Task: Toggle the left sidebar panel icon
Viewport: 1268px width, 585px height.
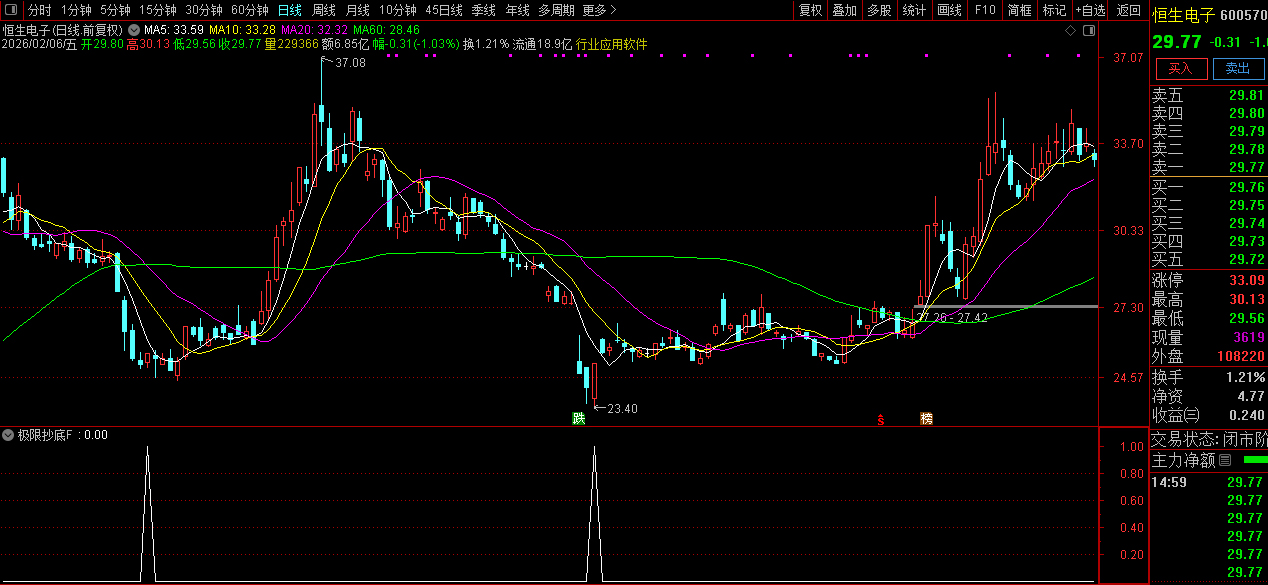Action: tap(13, 10)
